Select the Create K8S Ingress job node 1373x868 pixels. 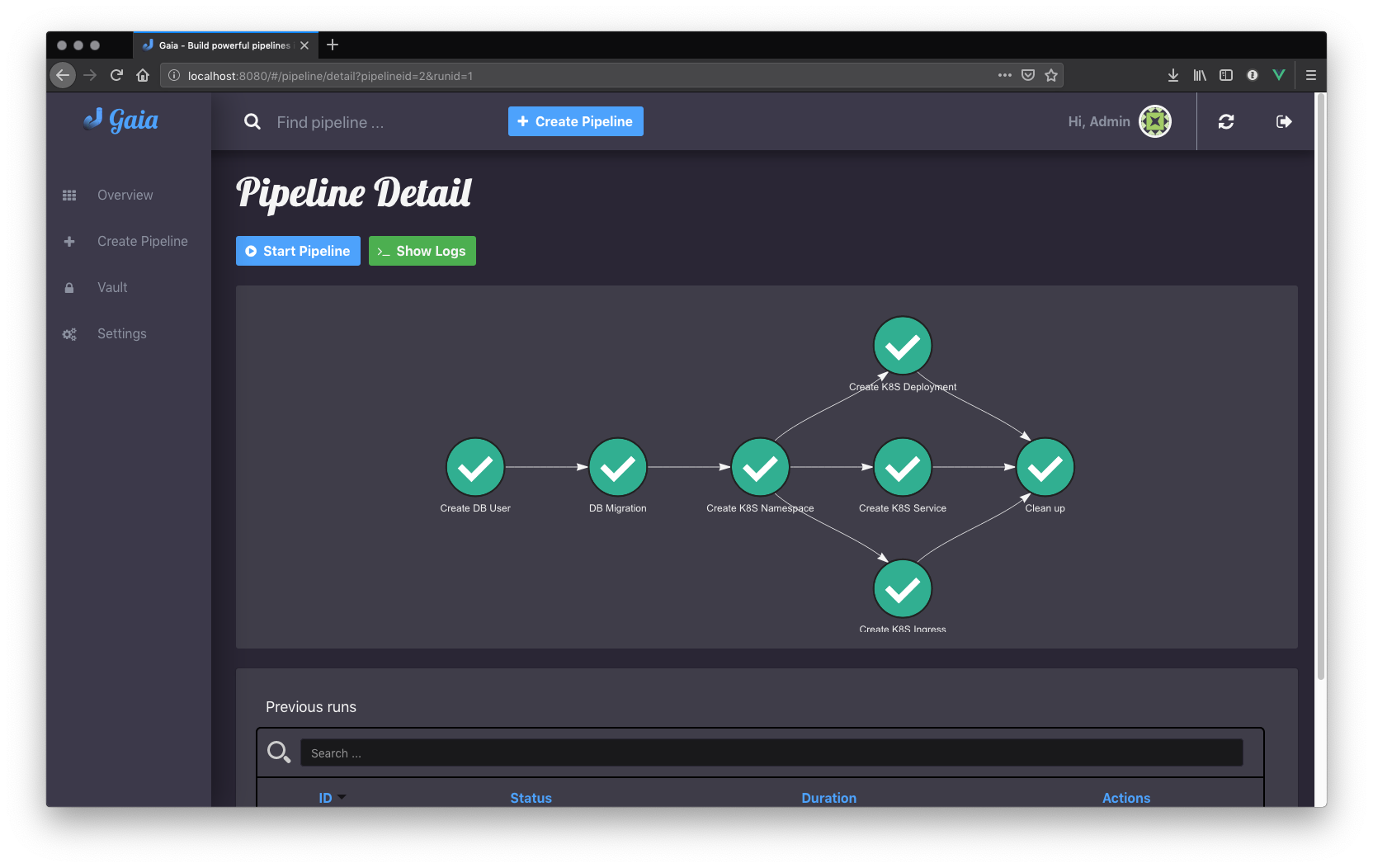903,588
